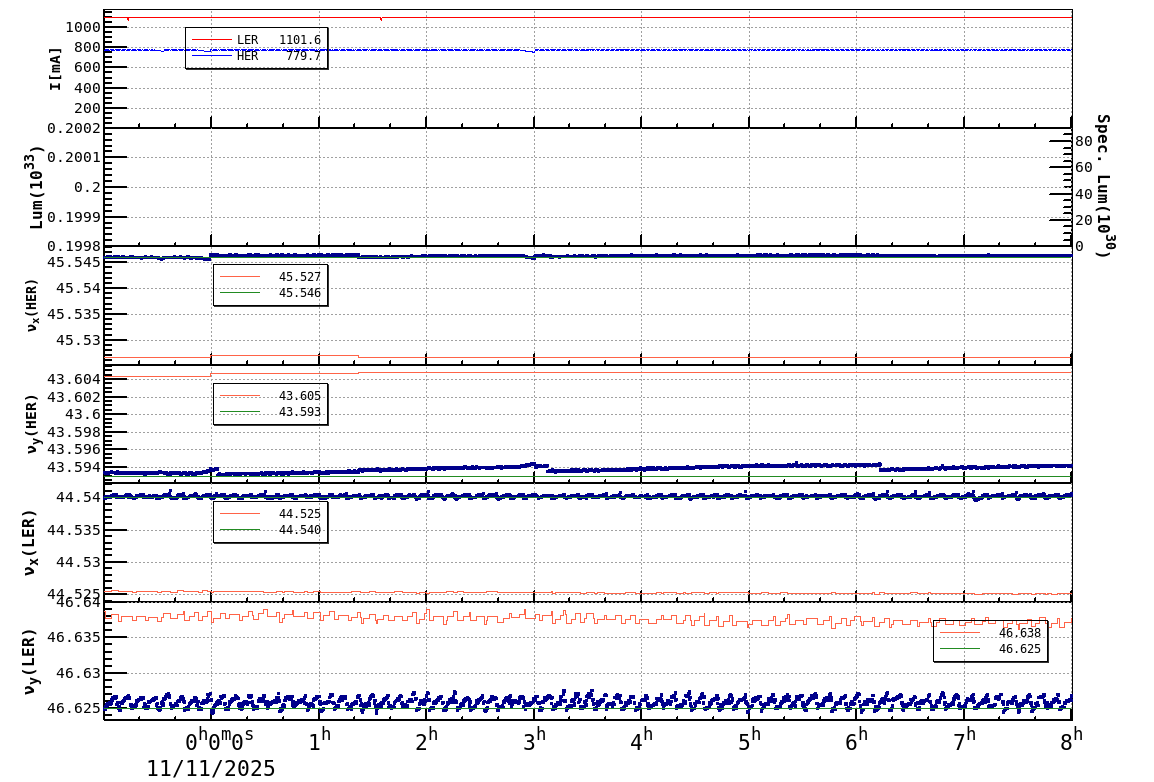Click the blue 43.594 measurement trace

(600, 465)
